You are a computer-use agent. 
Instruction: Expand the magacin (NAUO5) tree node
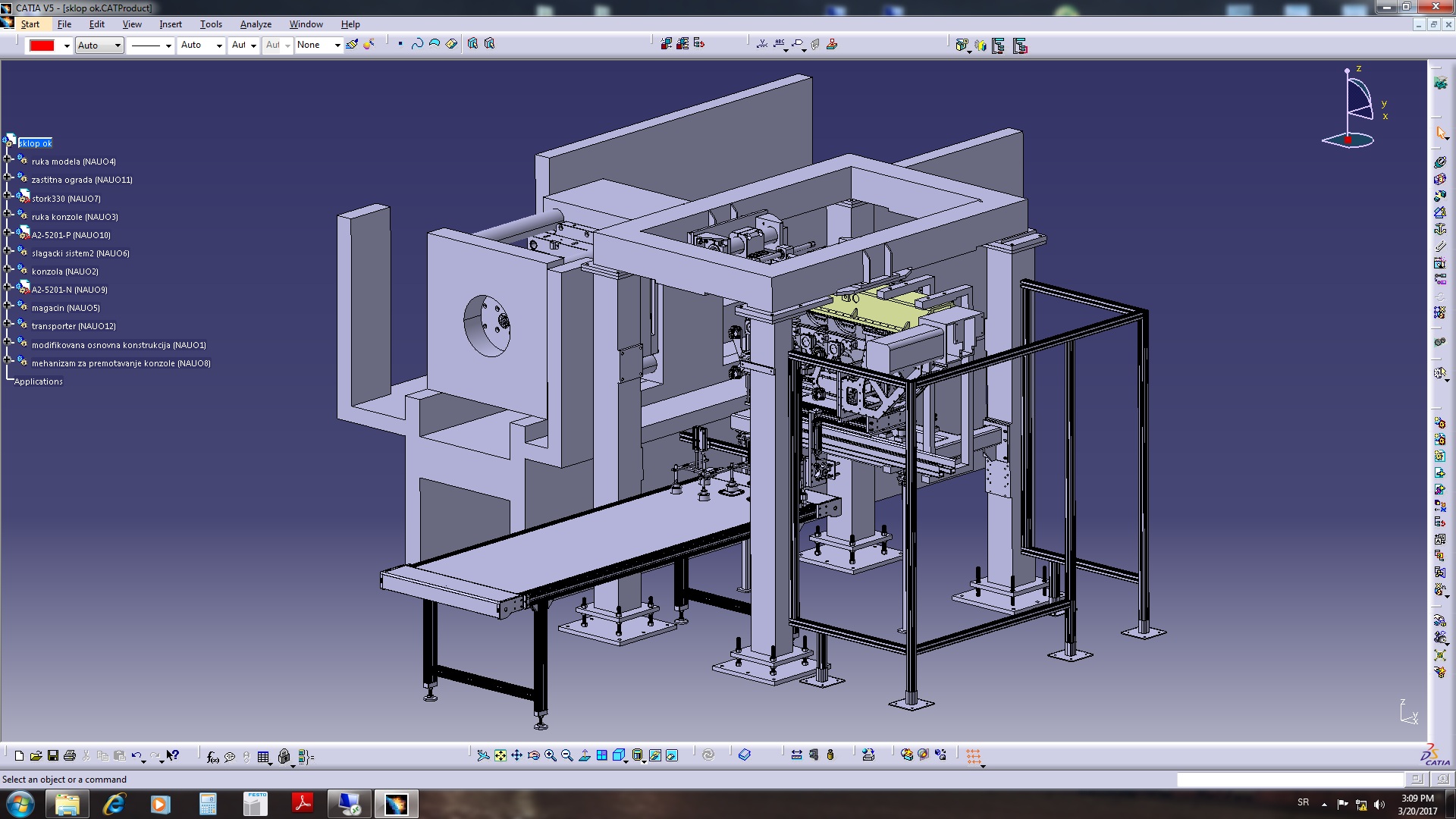coord(8,306)
